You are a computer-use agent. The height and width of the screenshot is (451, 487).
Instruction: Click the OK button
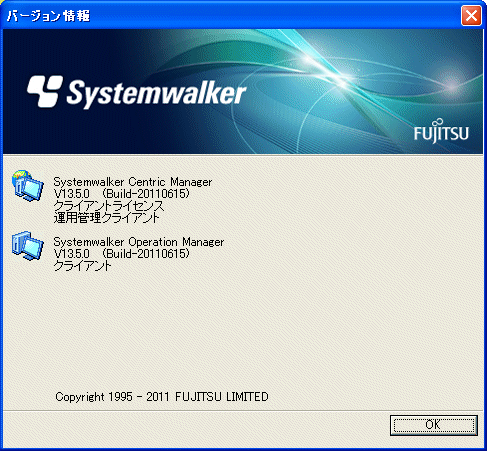coord(434,425)
